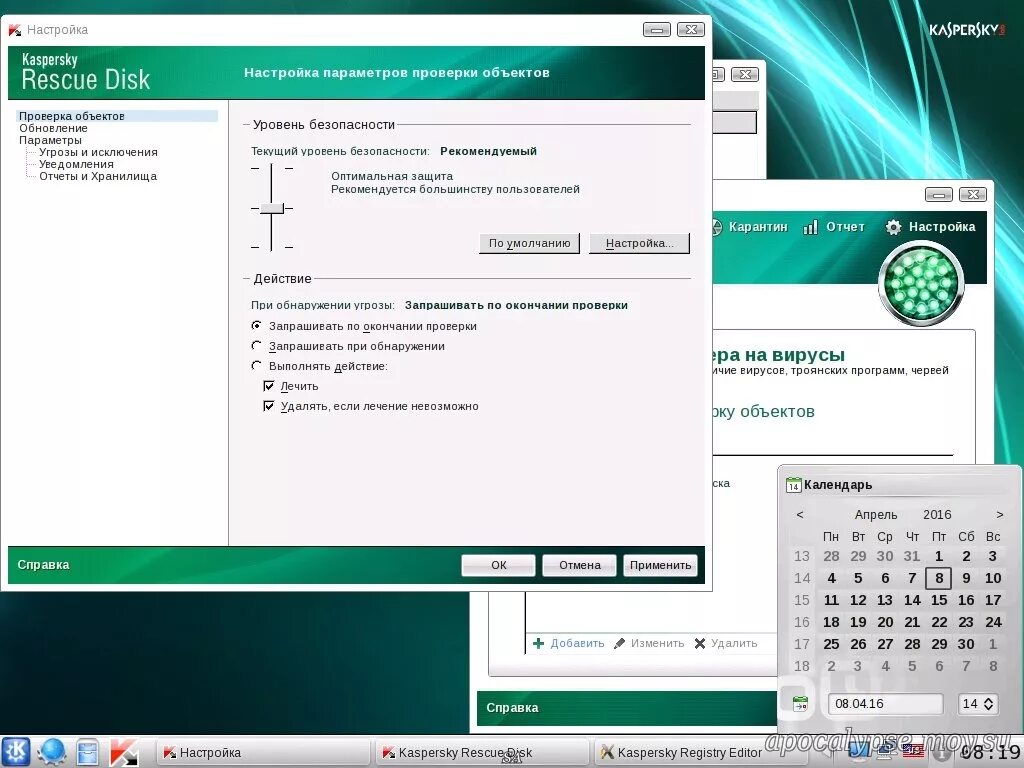Click Справка in the Настройка window footer

(43, 565)
